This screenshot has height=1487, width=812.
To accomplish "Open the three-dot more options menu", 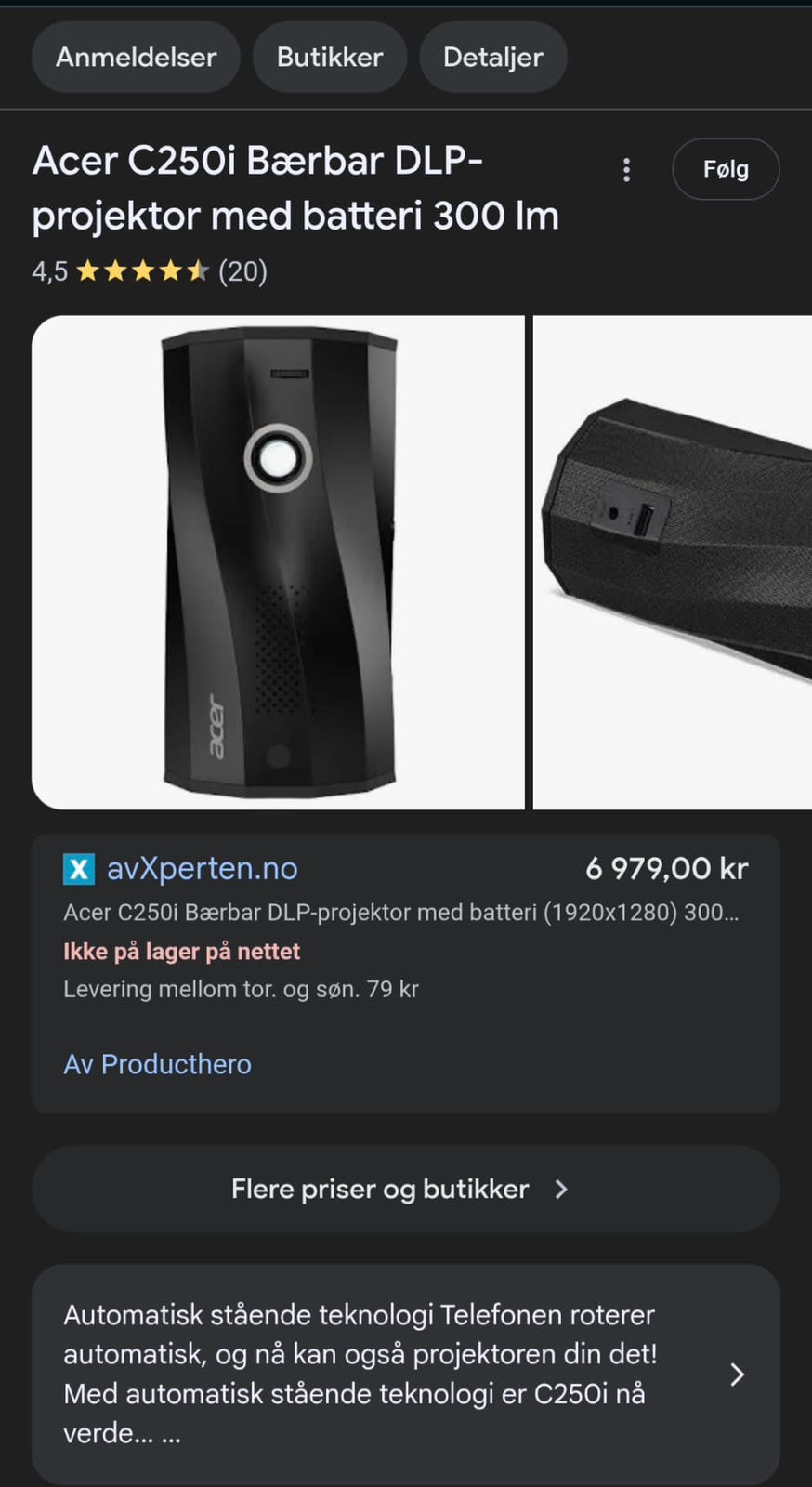I will click(x=626, y=170).
